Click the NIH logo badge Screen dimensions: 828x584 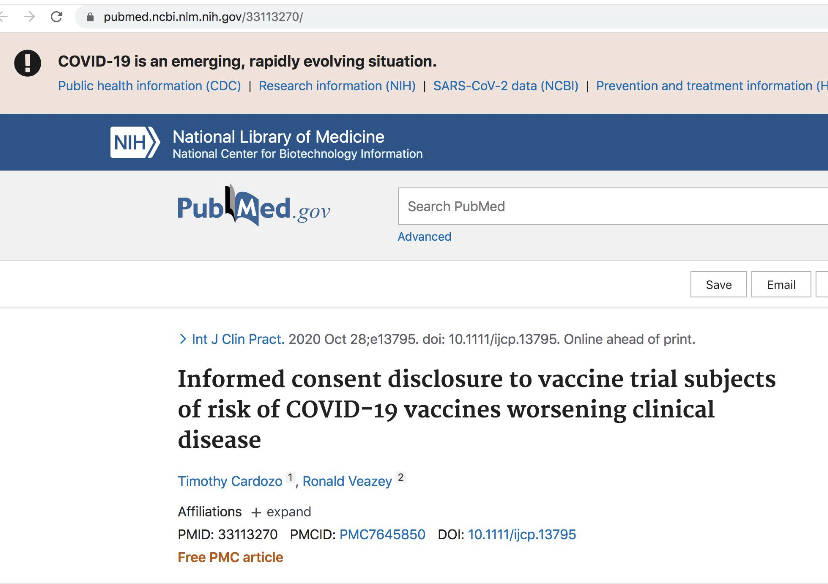point(135,143)
